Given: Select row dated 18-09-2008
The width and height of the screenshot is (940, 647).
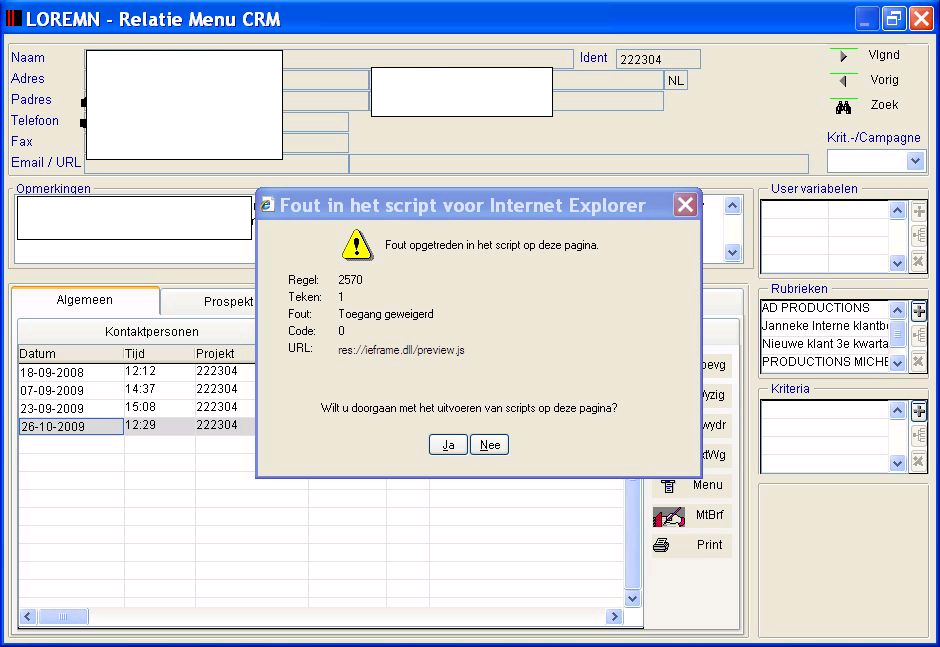Looking at the screenshot, I should coord(138,372).
